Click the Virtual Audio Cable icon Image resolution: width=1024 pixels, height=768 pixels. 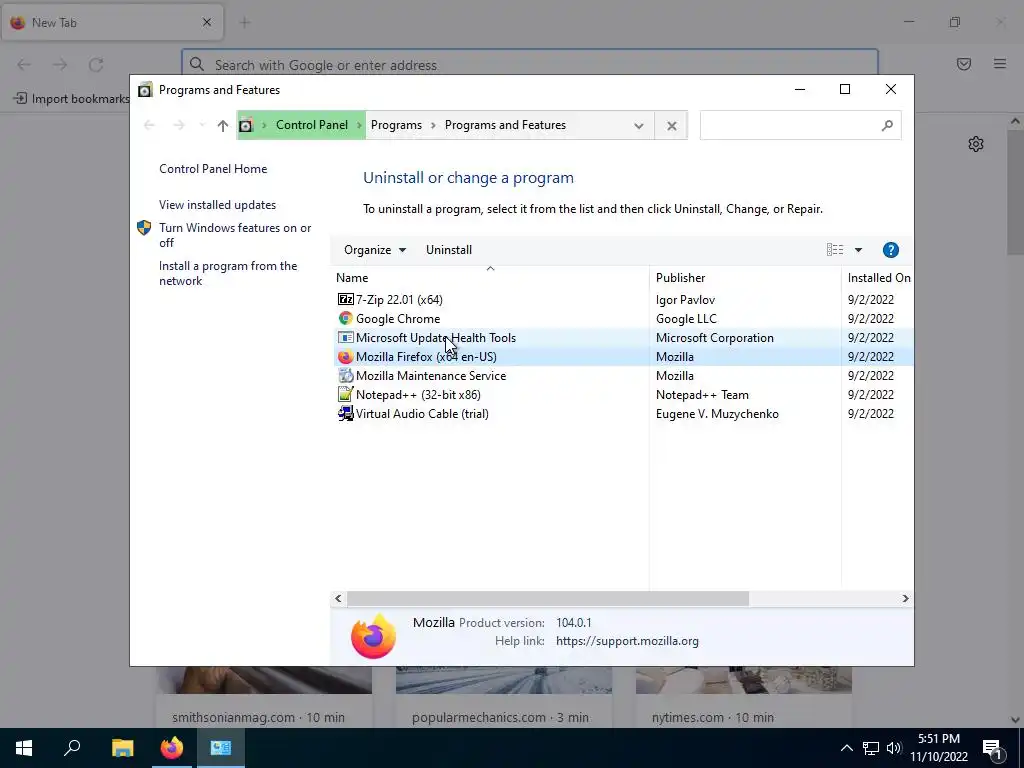(345, 413)
